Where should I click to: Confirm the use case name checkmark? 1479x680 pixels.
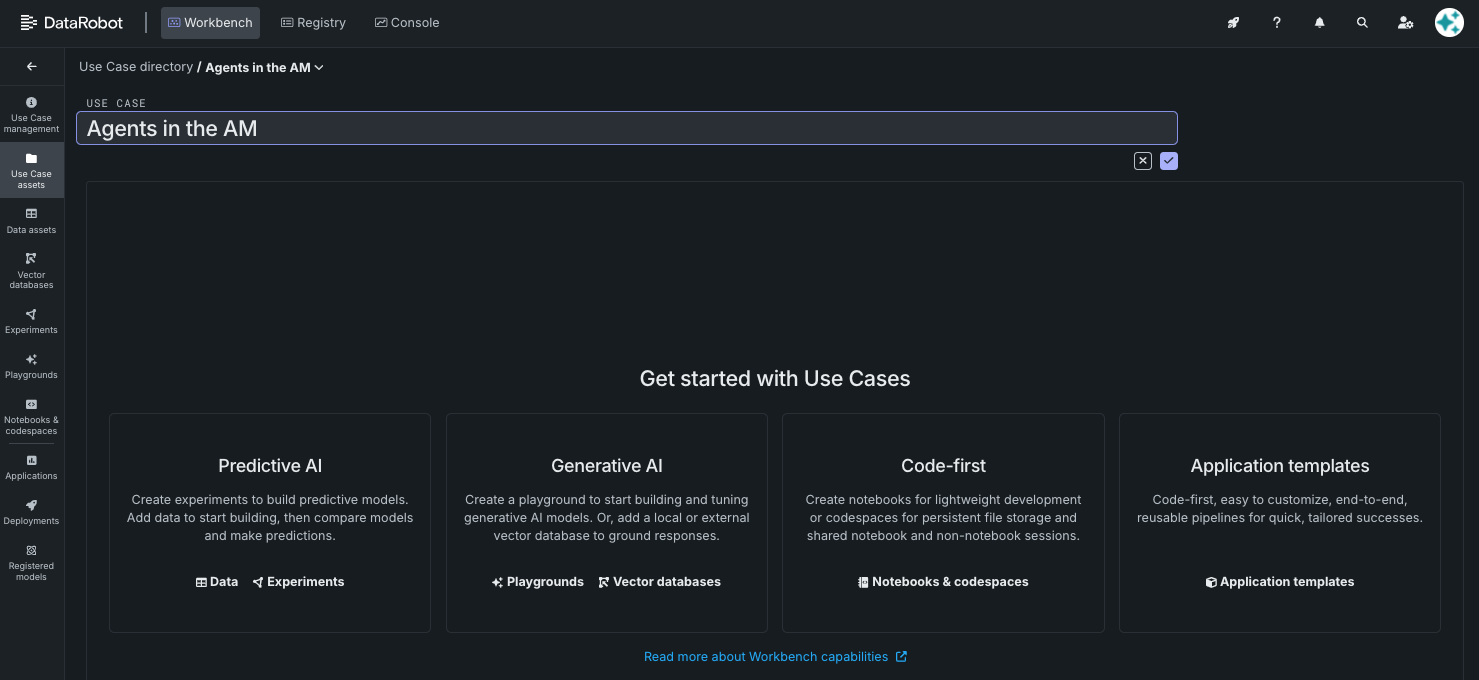(1169, 161)
